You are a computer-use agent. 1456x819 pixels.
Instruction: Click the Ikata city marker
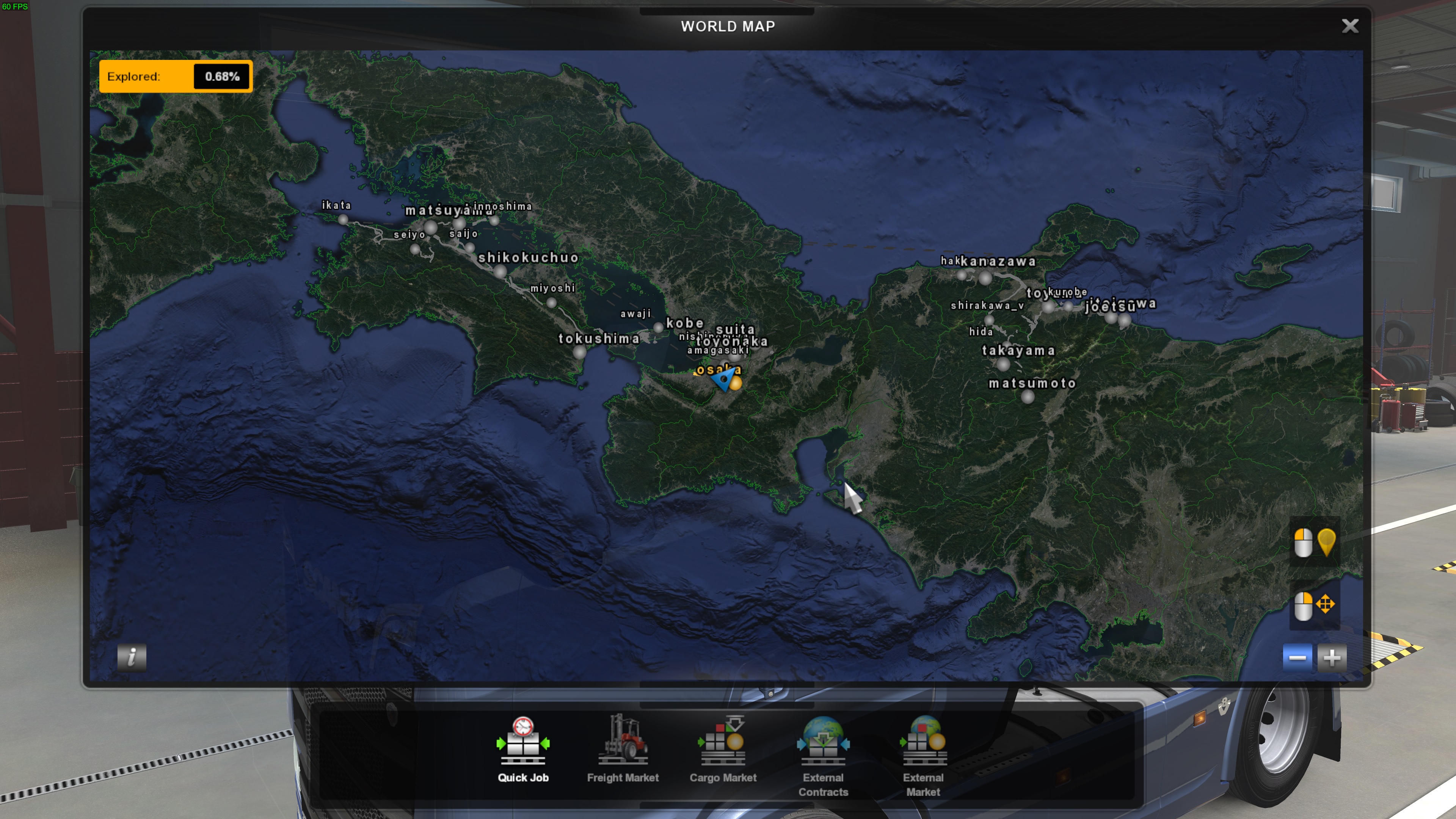click(x=342, y=219)
